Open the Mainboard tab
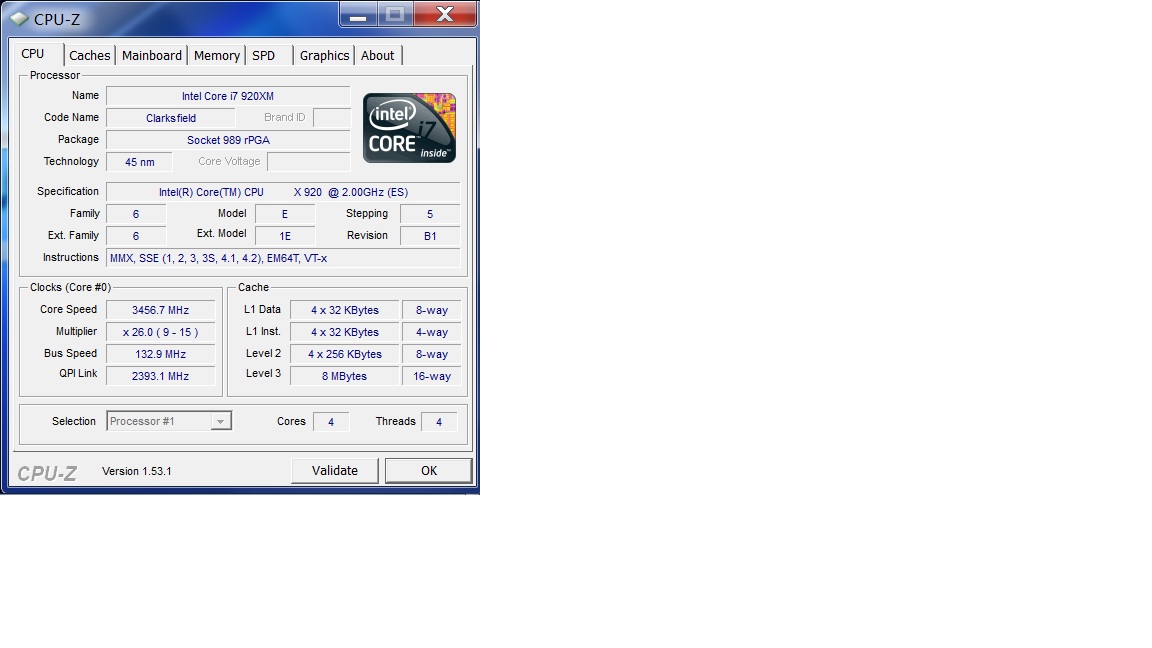 pos(151,55)
